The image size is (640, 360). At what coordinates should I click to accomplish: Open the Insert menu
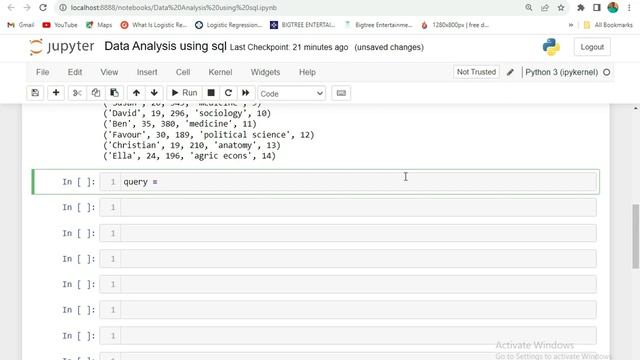[147, 72]
